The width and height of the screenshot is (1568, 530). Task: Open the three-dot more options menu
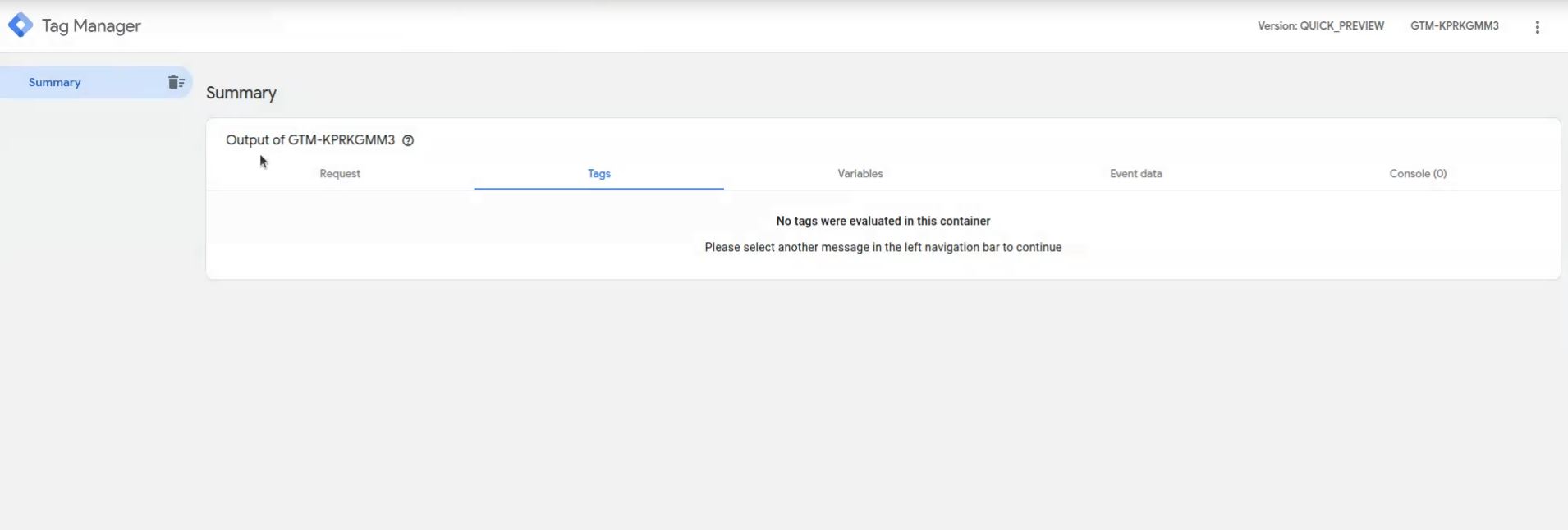click(1537, 27)
